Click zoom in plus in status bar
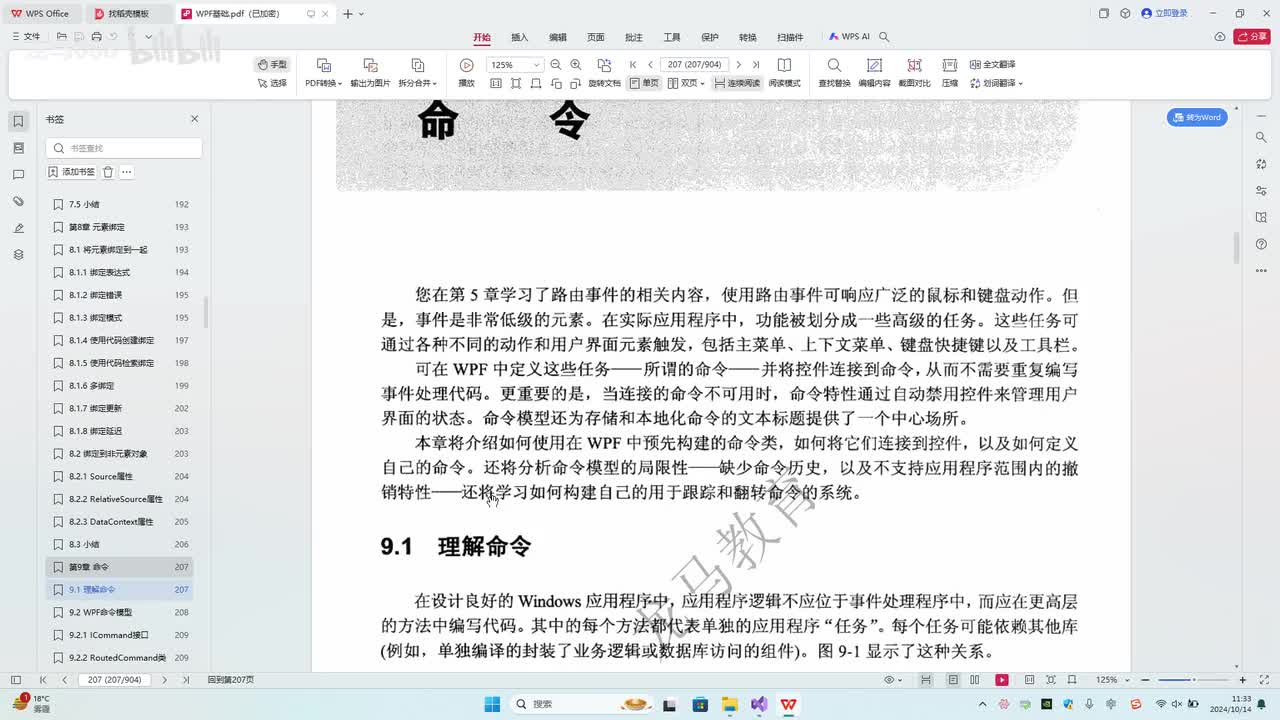Screen dimensions: 1280x720 (x=1243, y=680)
